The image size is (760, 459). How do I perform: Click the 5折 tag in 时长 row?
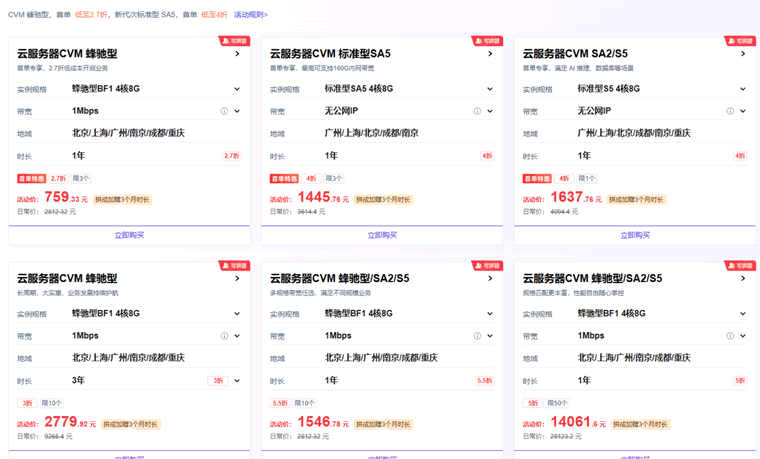click(x=740, y=380)
